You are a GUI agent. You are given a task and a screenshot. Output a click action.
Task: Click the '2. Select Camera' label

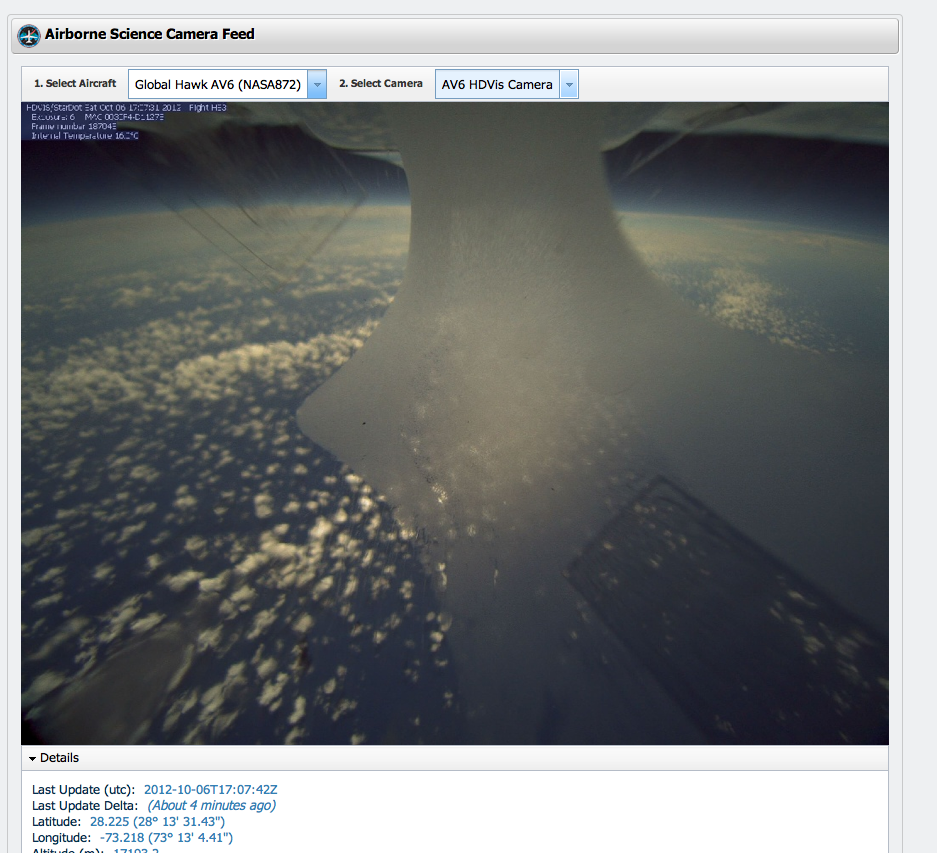pyautogui.click(x=380, y=84)
